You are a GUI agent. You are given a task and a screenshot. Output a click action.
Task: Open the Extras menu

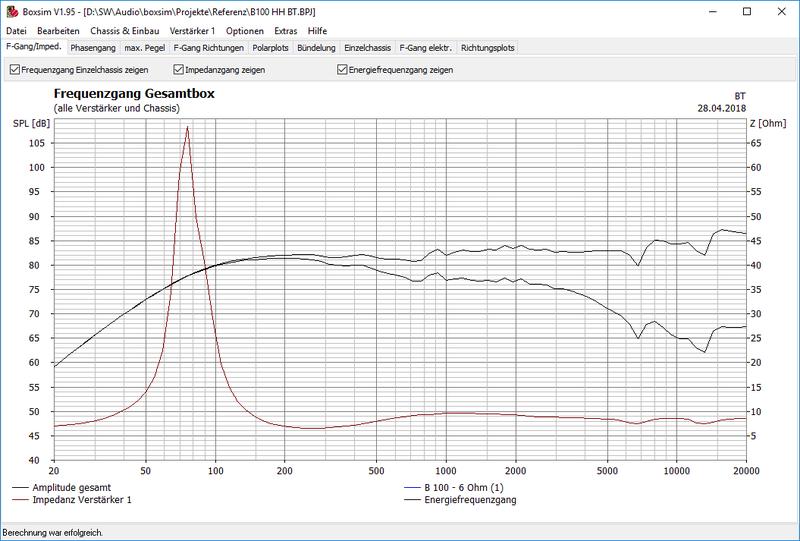[286, 31]
